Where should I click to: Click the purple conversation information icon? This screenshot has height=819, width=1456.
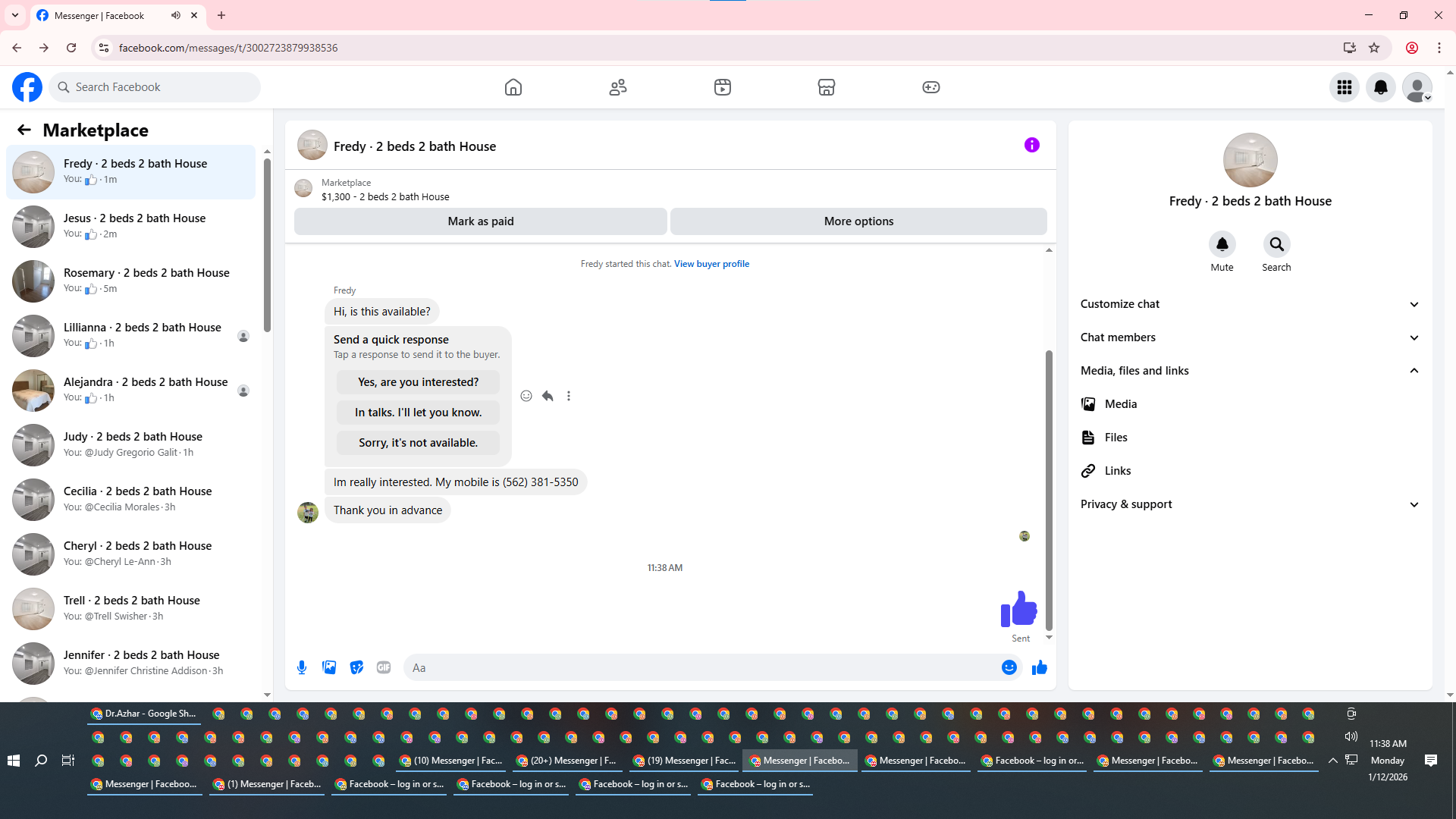[1031, 145]
